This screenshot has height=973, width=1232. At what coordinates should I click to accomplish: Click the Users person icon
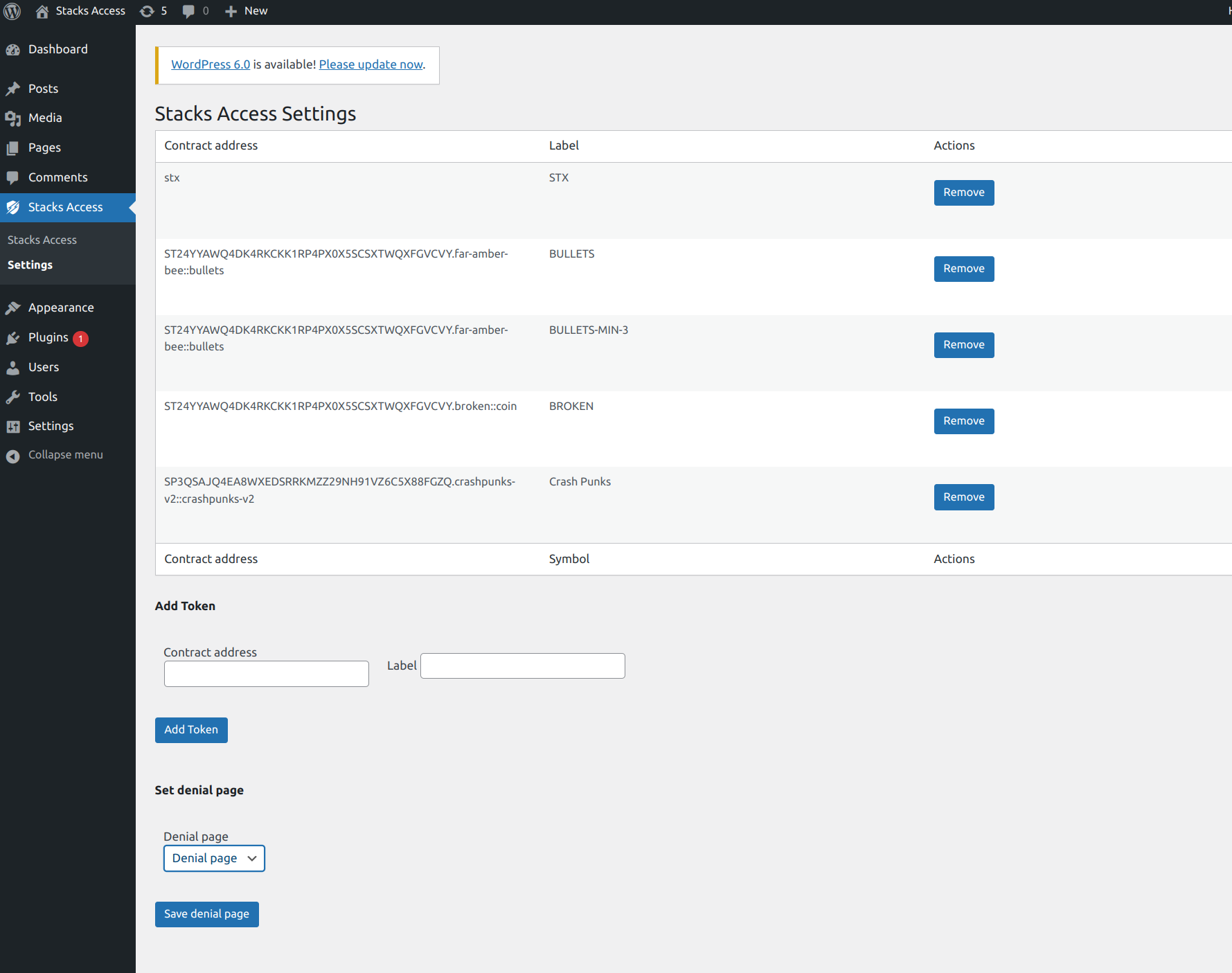pos(13,368)
